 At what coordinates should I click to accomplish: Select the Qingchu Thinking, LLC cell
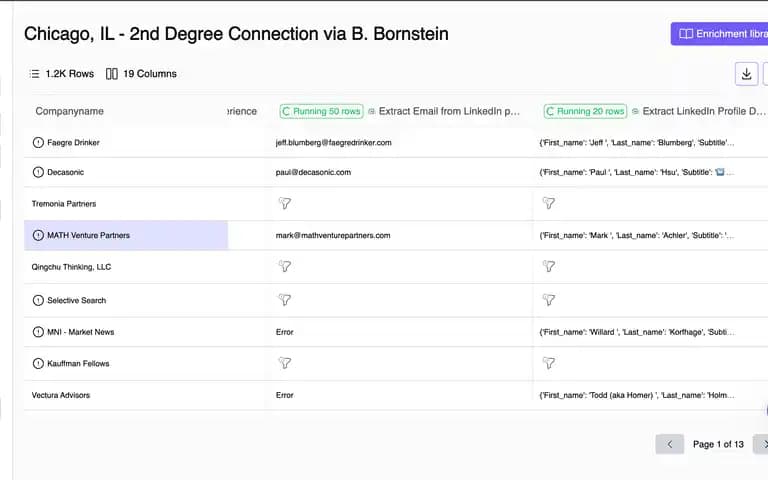pyautogui.click(x=126, y=267)
